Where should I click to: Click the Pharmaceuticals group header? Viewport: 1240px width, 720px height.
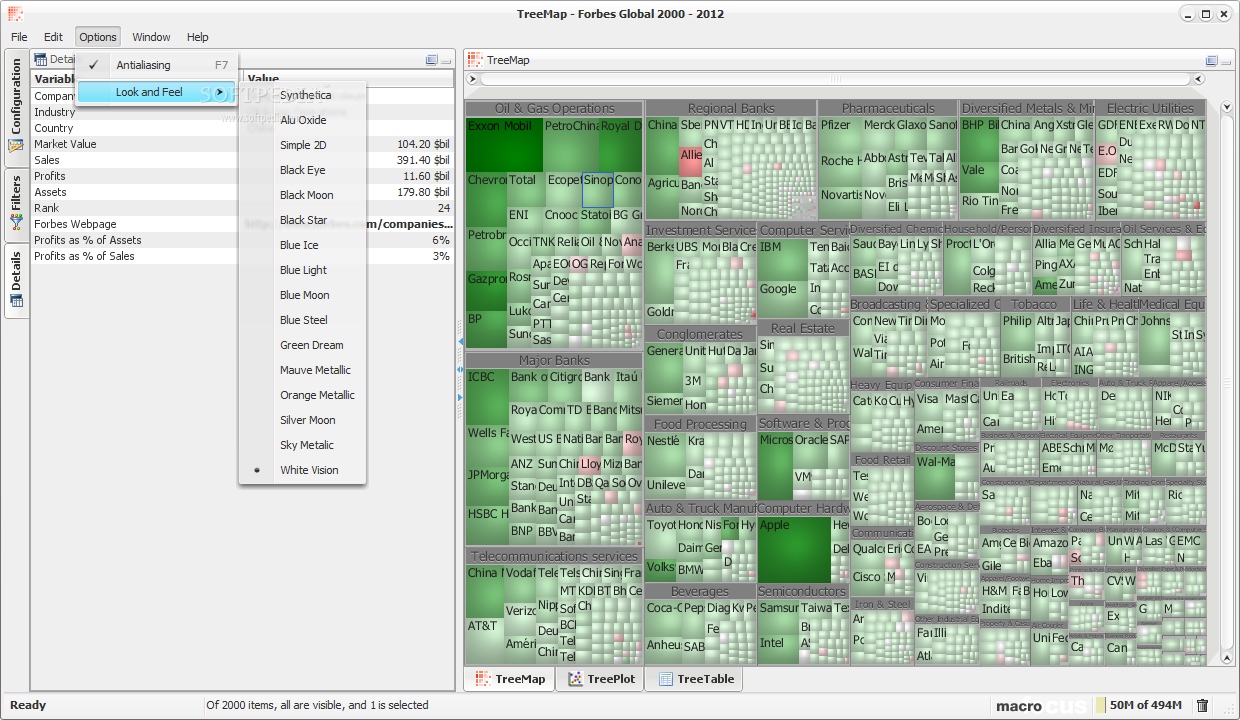(888, 108)
